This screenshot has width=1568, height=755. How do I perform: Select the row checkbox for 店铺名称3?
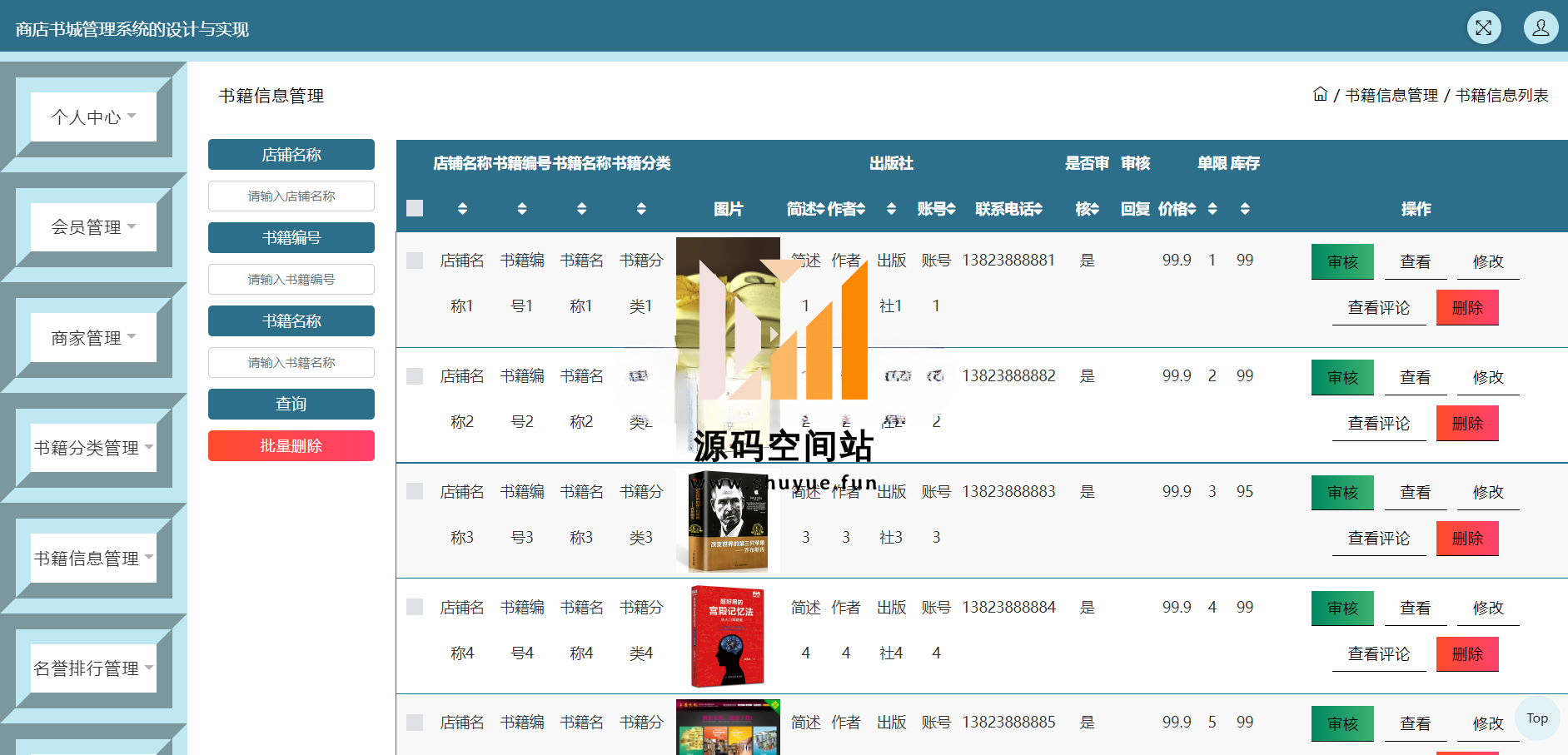coord(415,491)
